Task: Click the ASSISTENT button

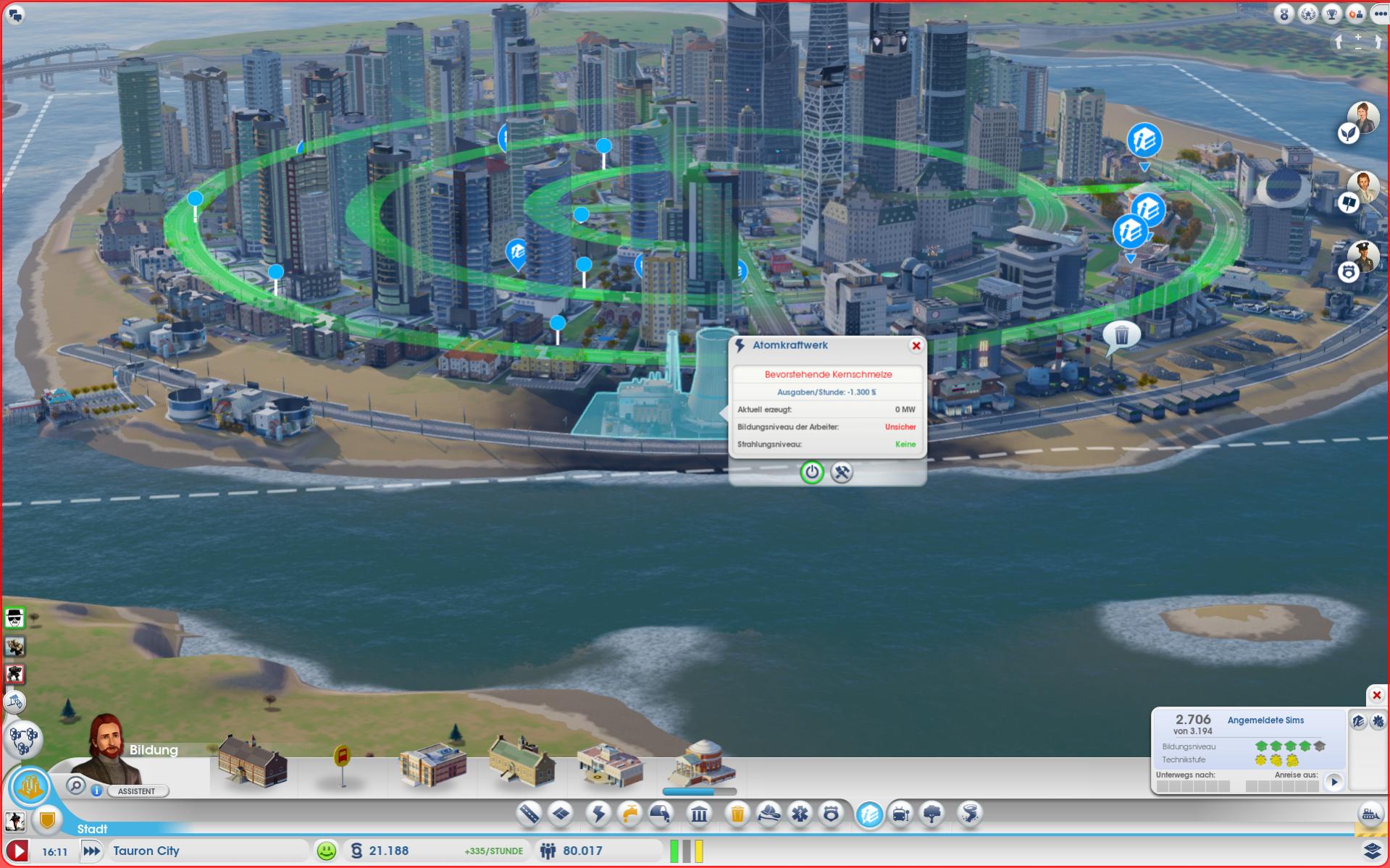Action: point(137,791)
